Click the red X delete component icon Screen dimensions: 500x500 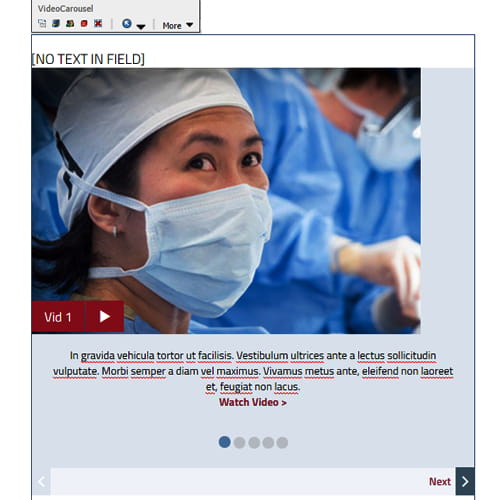98,23
